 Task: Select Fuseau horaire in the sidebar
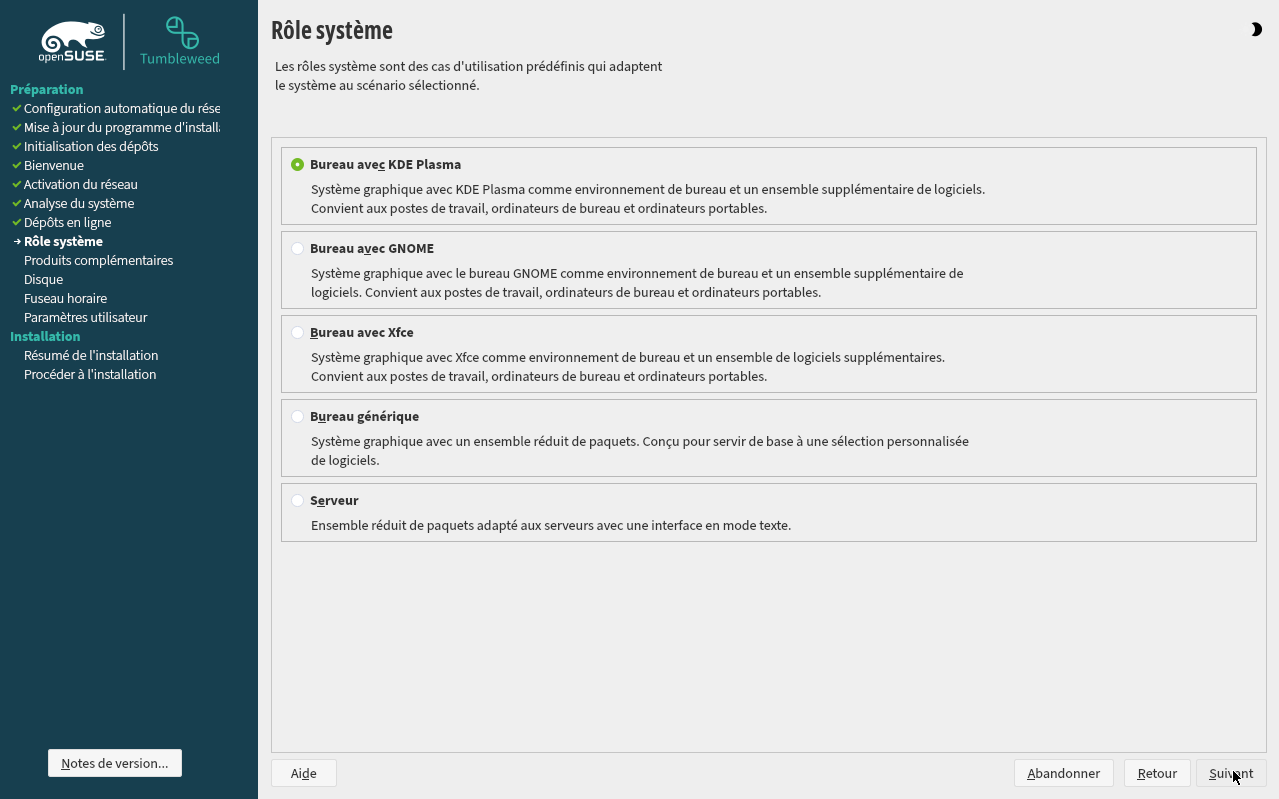coord(65,298)
